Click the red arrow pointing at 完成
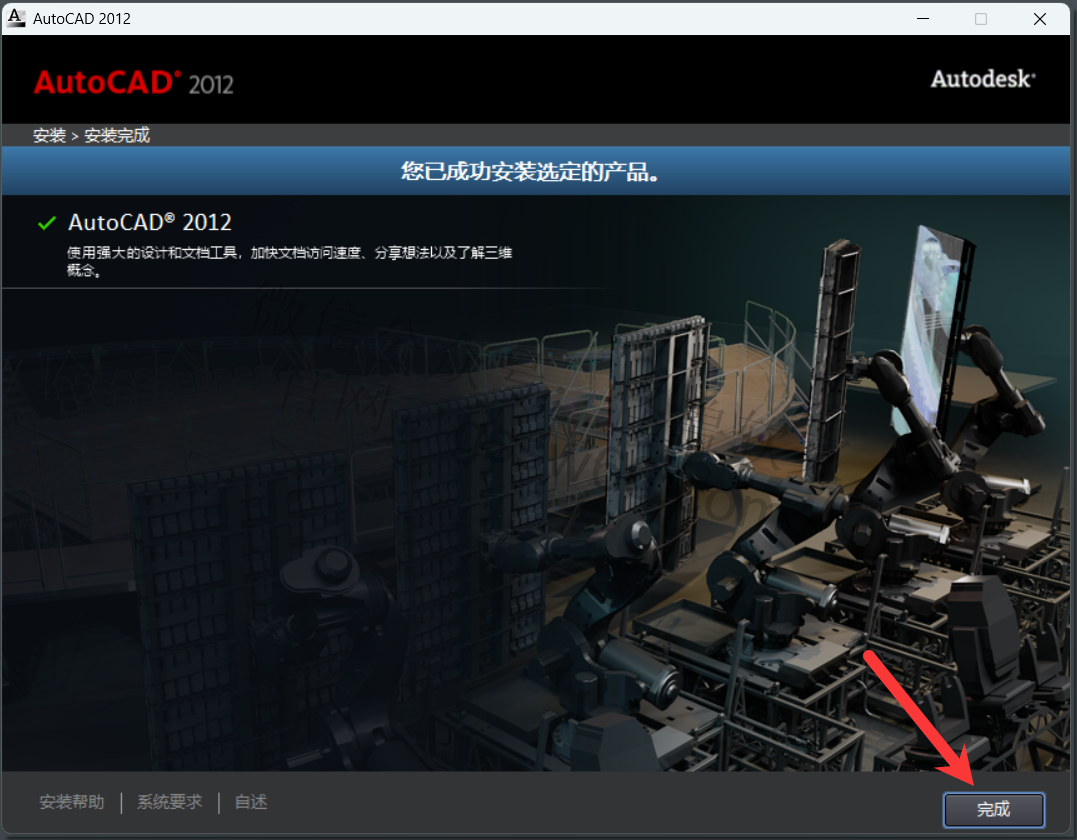The image size is (1077, 840). point(921,716)
